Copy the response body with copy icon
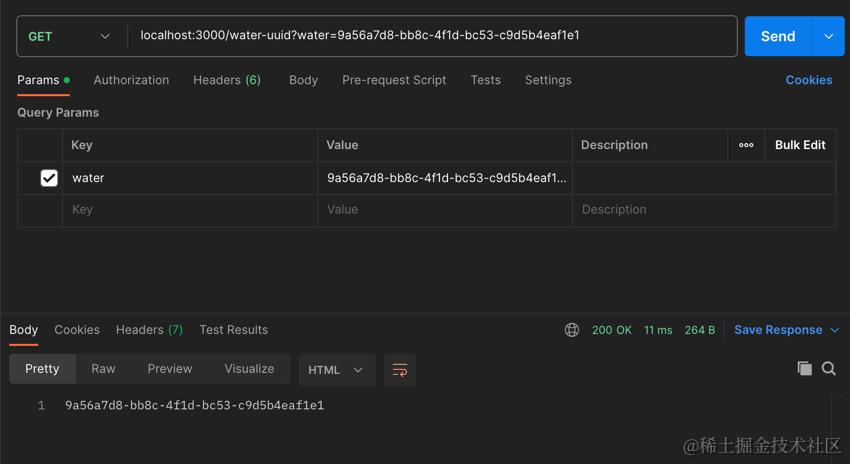 click(x=804, y=369)
